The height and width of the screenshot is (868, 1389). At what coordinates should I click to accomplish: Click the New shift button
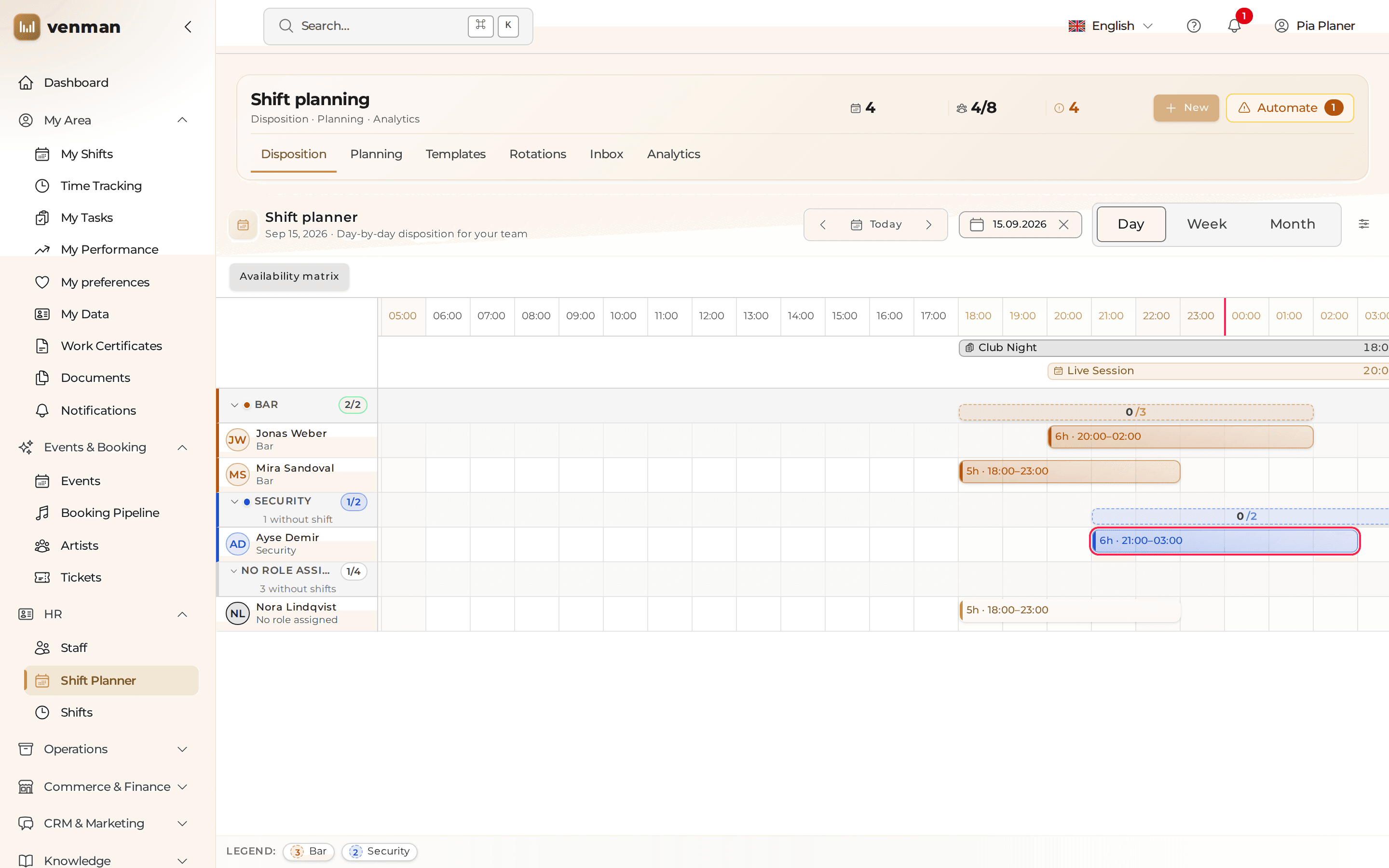pos(1186,108)
